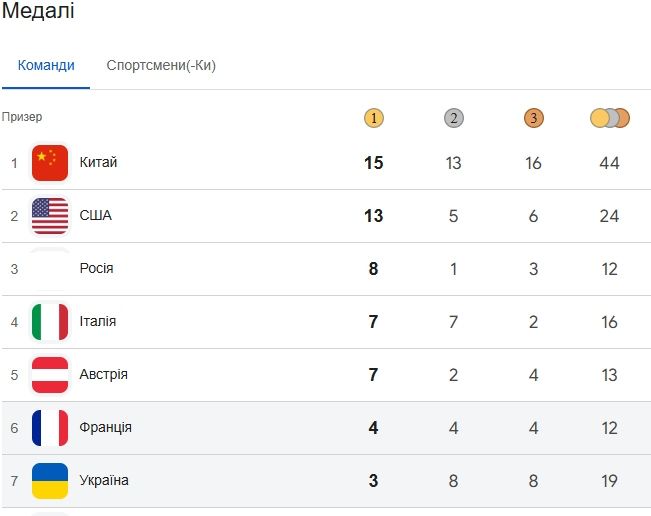
Task: Open the Спортсмени(-Ки) tab
Action: pyautogui.click(x=161, y=66)
